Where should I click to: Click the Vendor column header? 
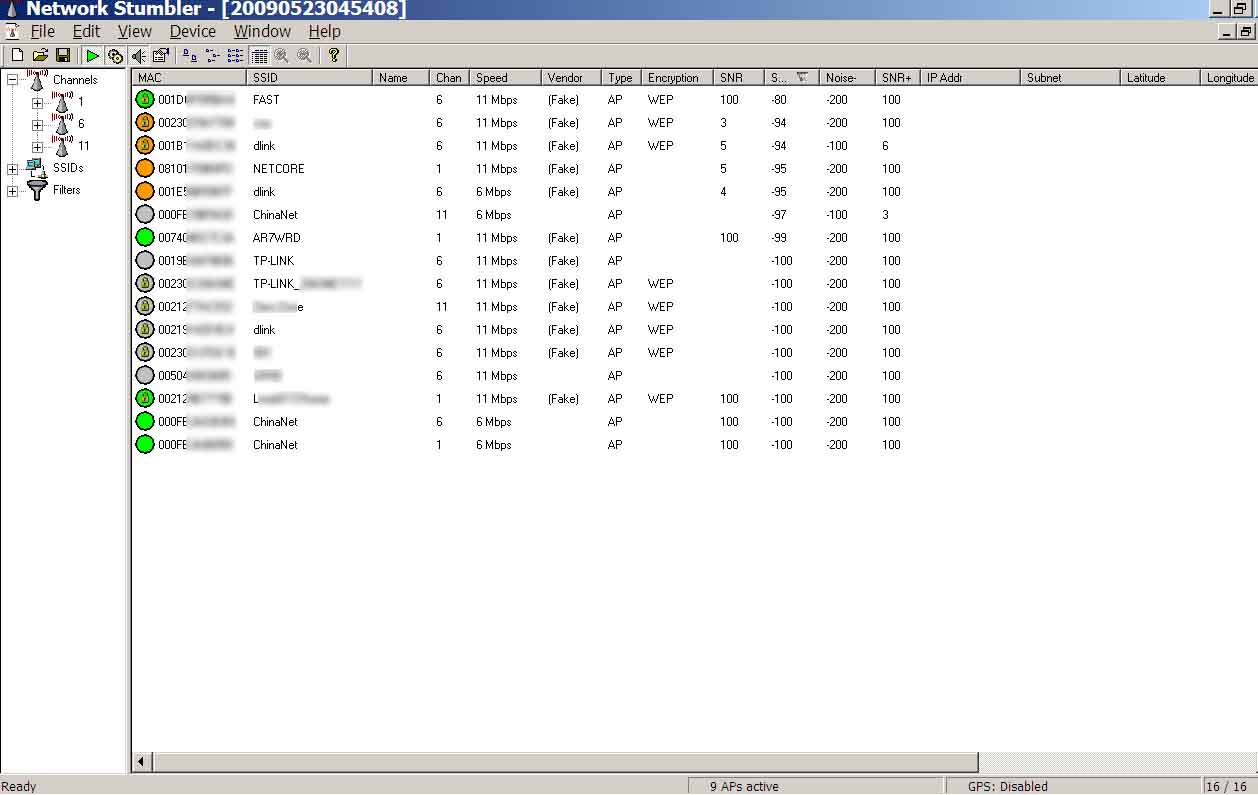pos(571,77)
